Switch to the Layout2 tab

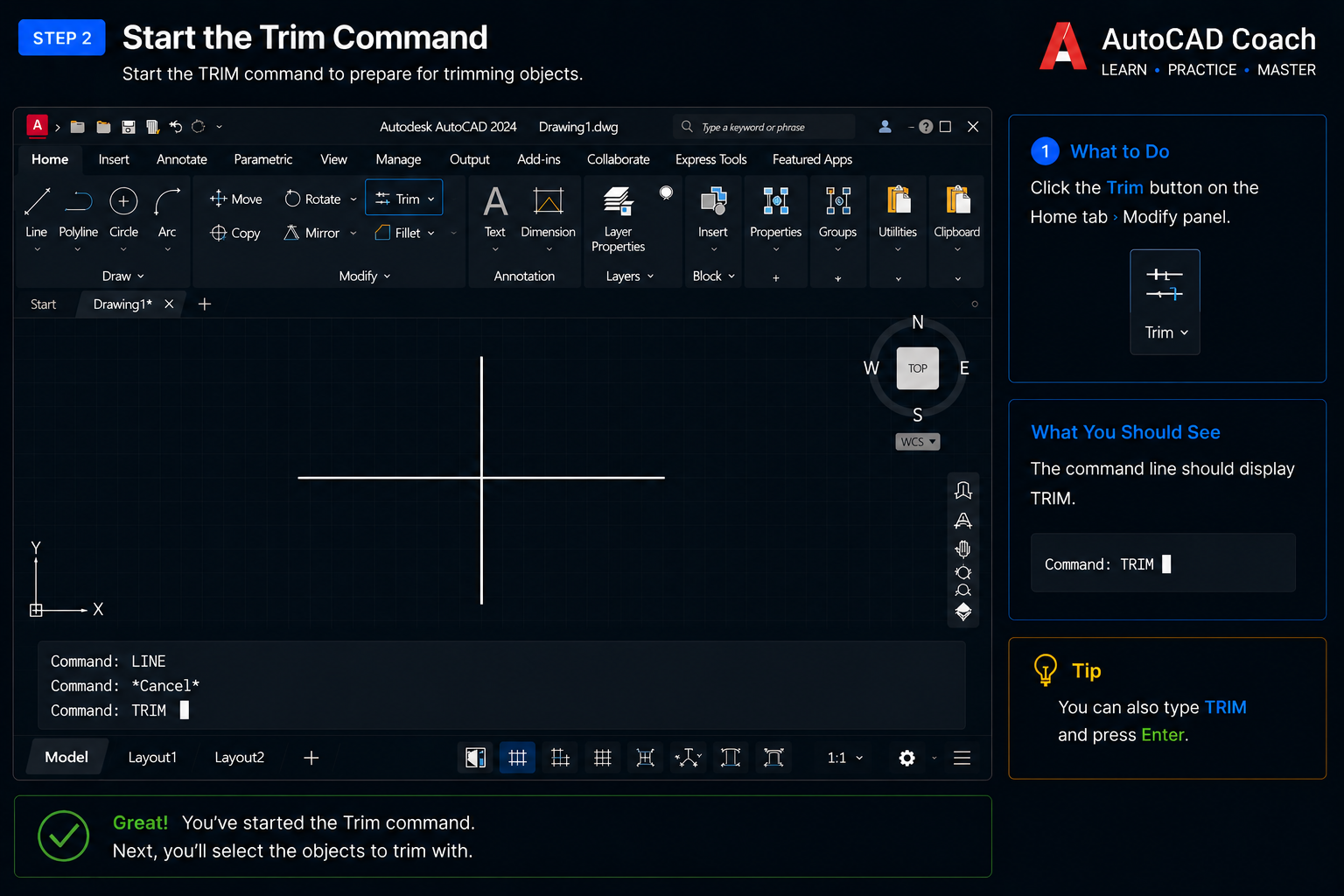(x=239, y=758)
